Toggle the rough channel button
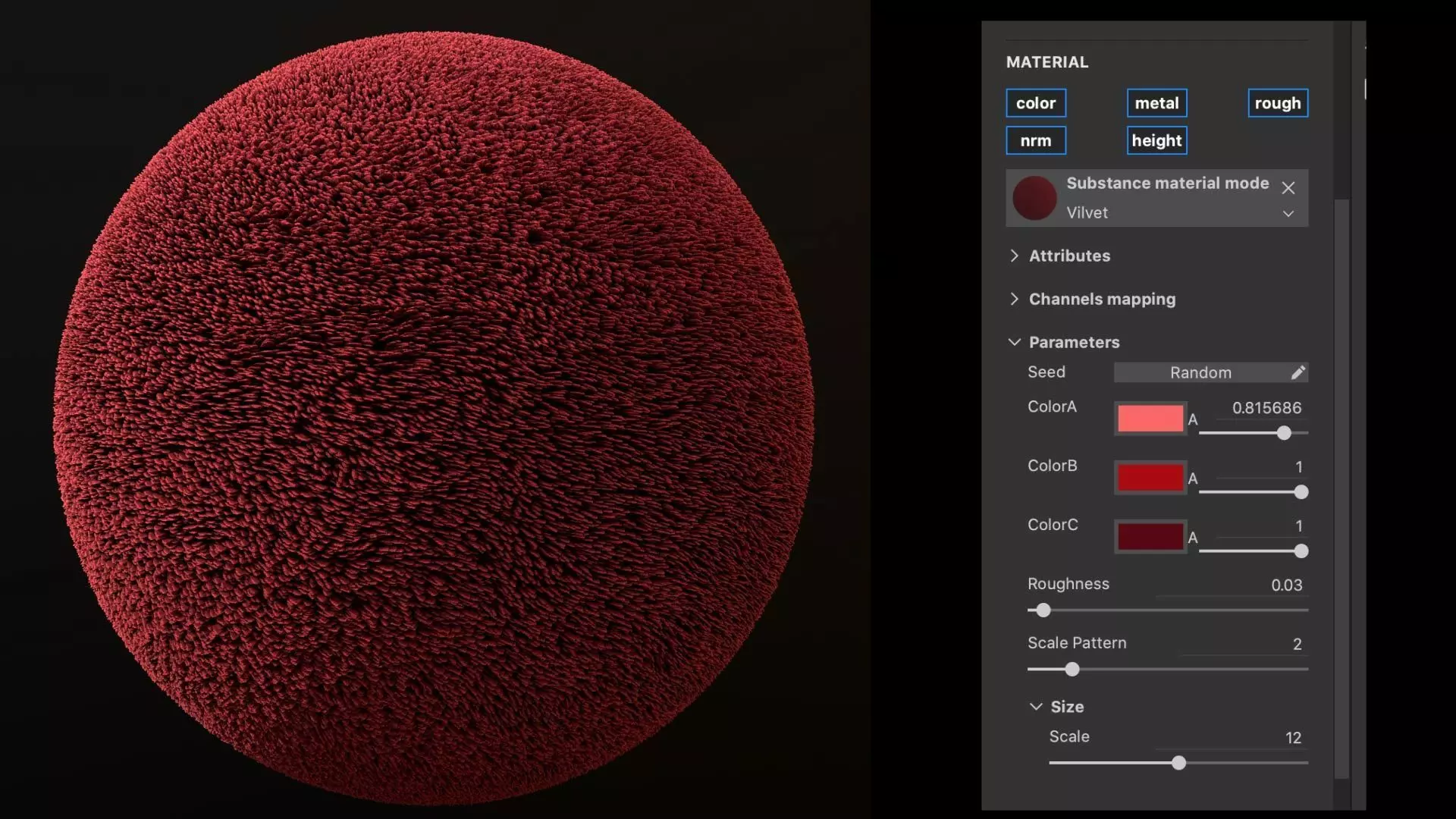Image resolution: width=1456 pixels, height=819 pixels. tap(1277, 103)
